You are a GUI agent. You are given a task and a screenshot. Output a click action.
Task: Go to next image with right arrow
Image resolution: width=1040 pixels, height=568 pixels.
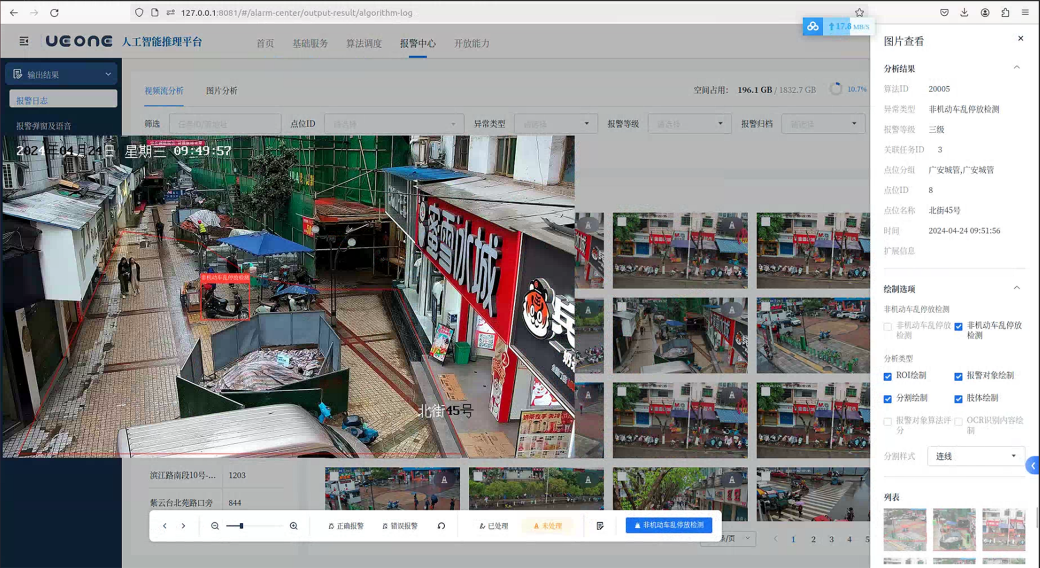(x=183, y=526)
